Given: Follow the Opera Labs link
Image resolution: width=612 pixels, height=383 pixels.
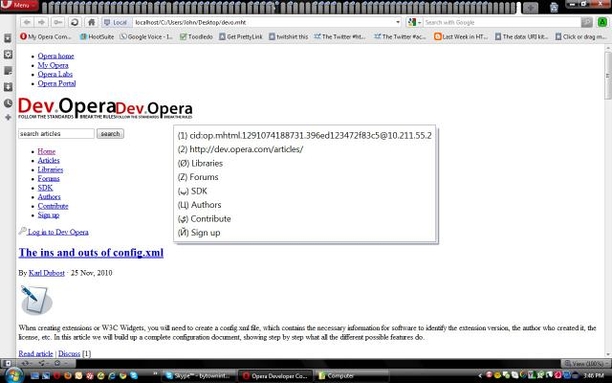Looking at the screenshot, I should pyautogui.click(x=55, y=74).
